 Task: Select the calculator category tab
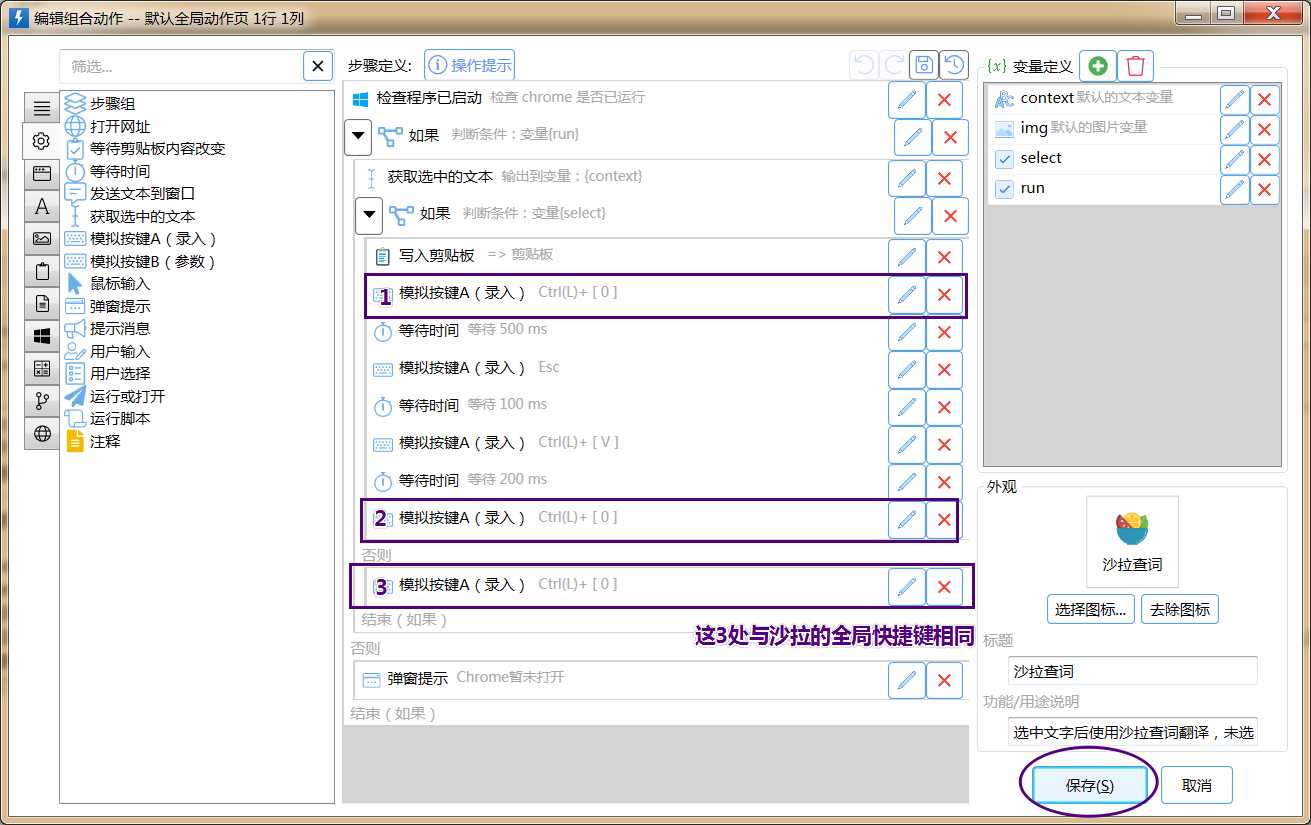point(41,368)
